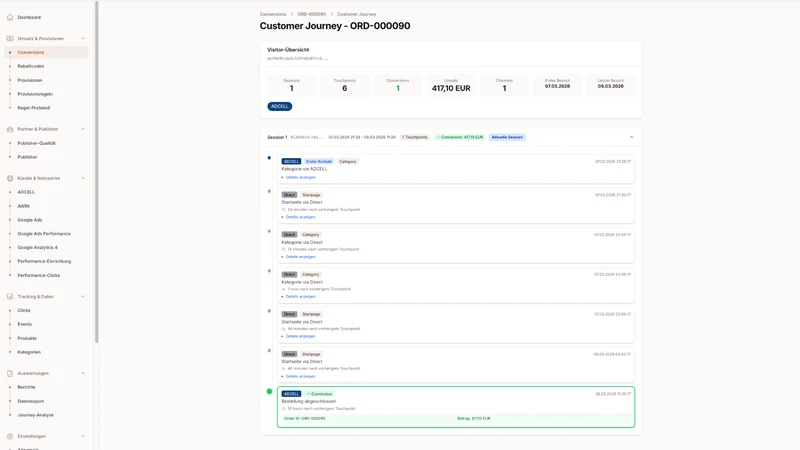Show details for 00:42 Startseite via Direct
Viewport: 800px width, 450px height.
pyautogui.click(x=299, y=377)
